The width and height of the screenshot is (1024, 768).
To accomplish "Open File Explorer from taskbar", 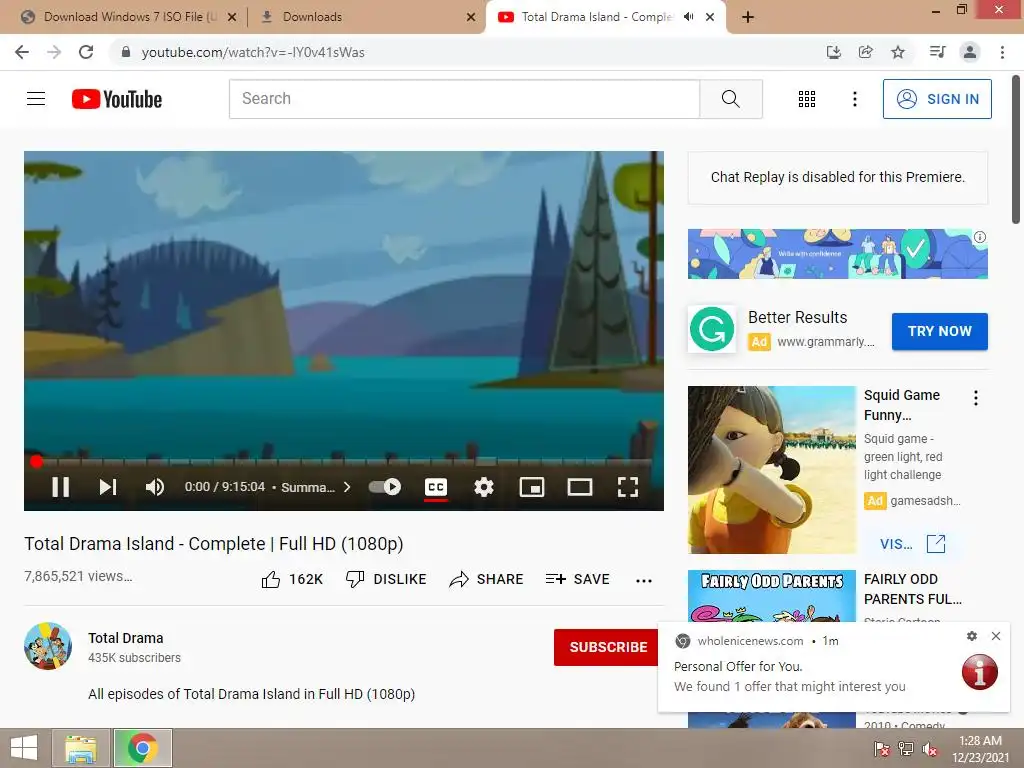I will point(81,748).
